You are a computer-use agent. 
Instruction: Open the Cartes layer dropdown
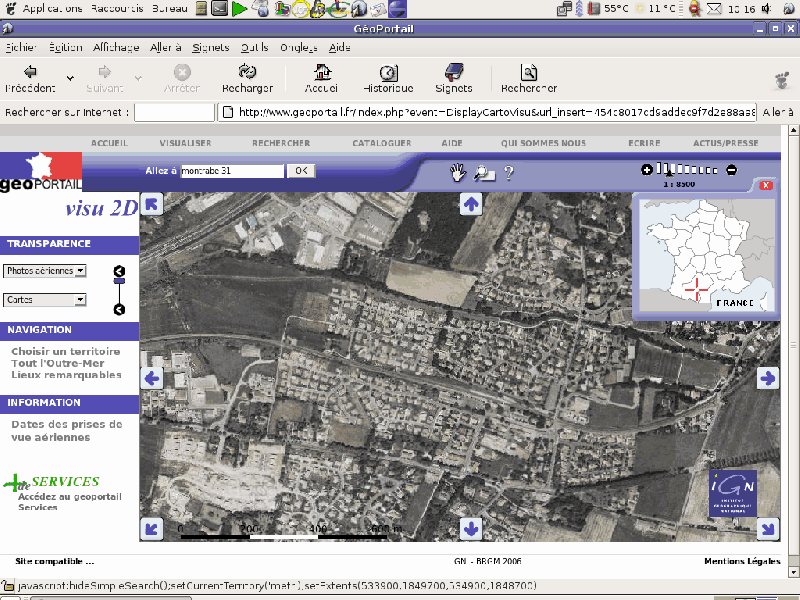click(45, 299)
